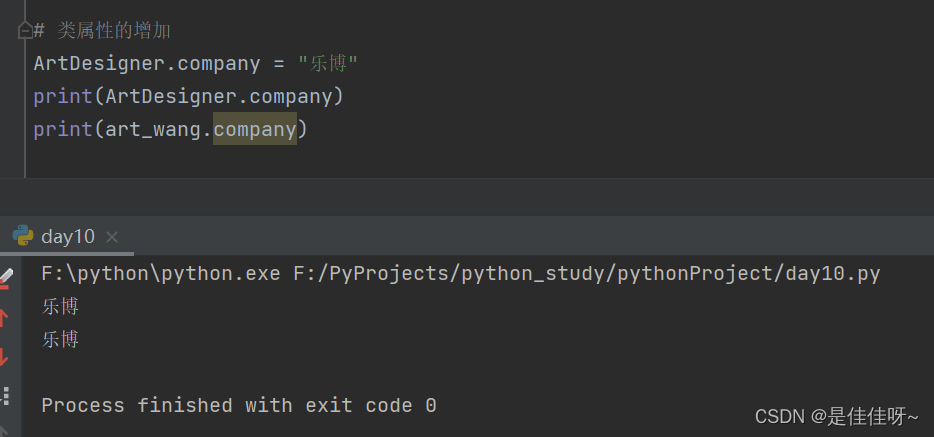This screenshot has width=934, height=437.
Task: Click the day10.py script path in console
Action: point(587,274)
